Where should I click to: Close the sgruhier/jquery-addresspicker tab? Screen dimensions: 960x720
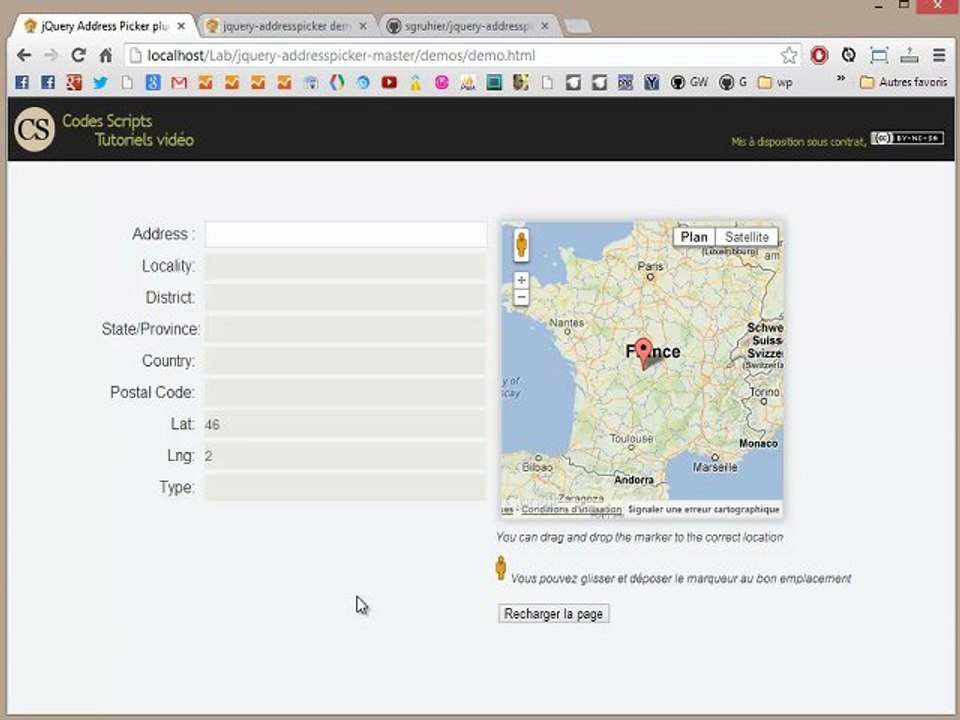click(x=545, y=26)
